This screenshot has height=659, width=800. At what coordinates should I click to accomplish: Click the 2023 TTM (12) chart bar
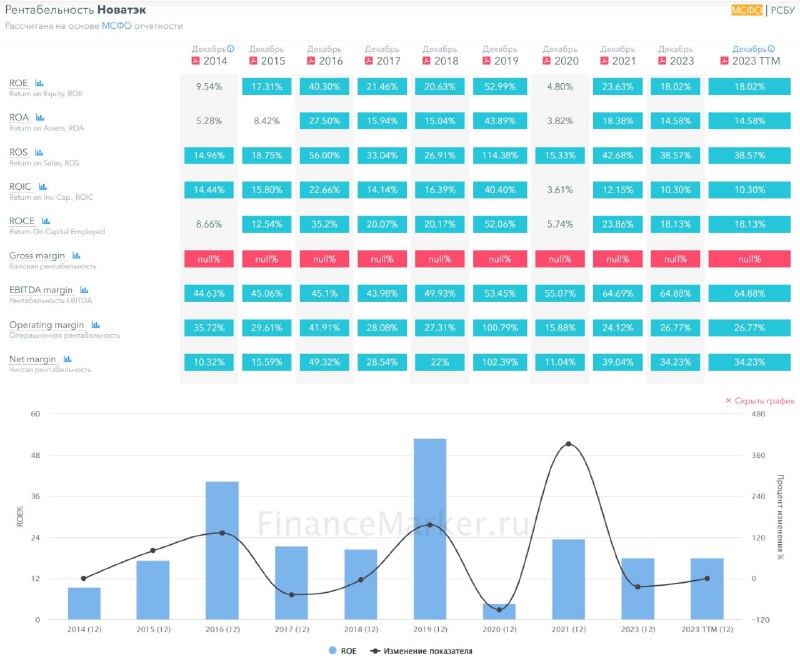[707, 589]
